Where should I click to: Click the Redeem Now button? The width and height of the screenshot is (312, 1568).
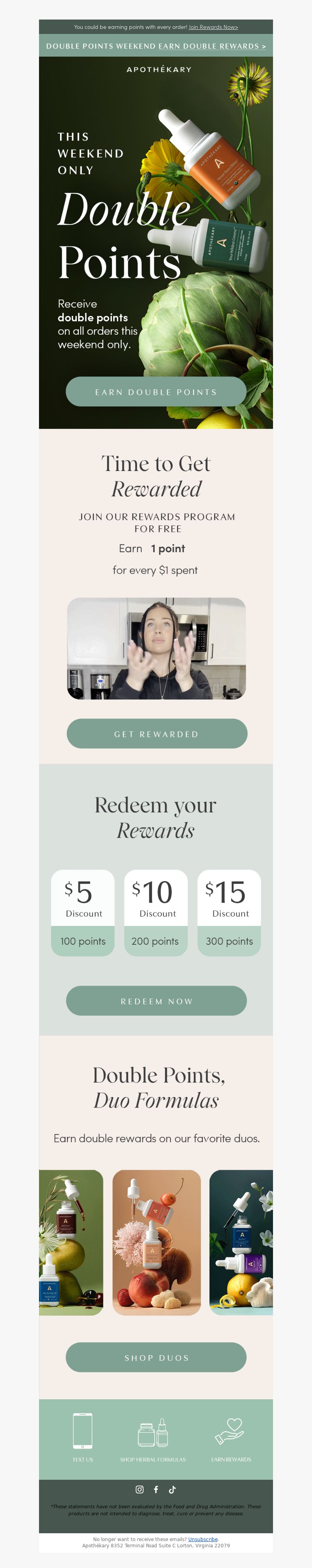pyautogui.click(x=156, y=1001)
